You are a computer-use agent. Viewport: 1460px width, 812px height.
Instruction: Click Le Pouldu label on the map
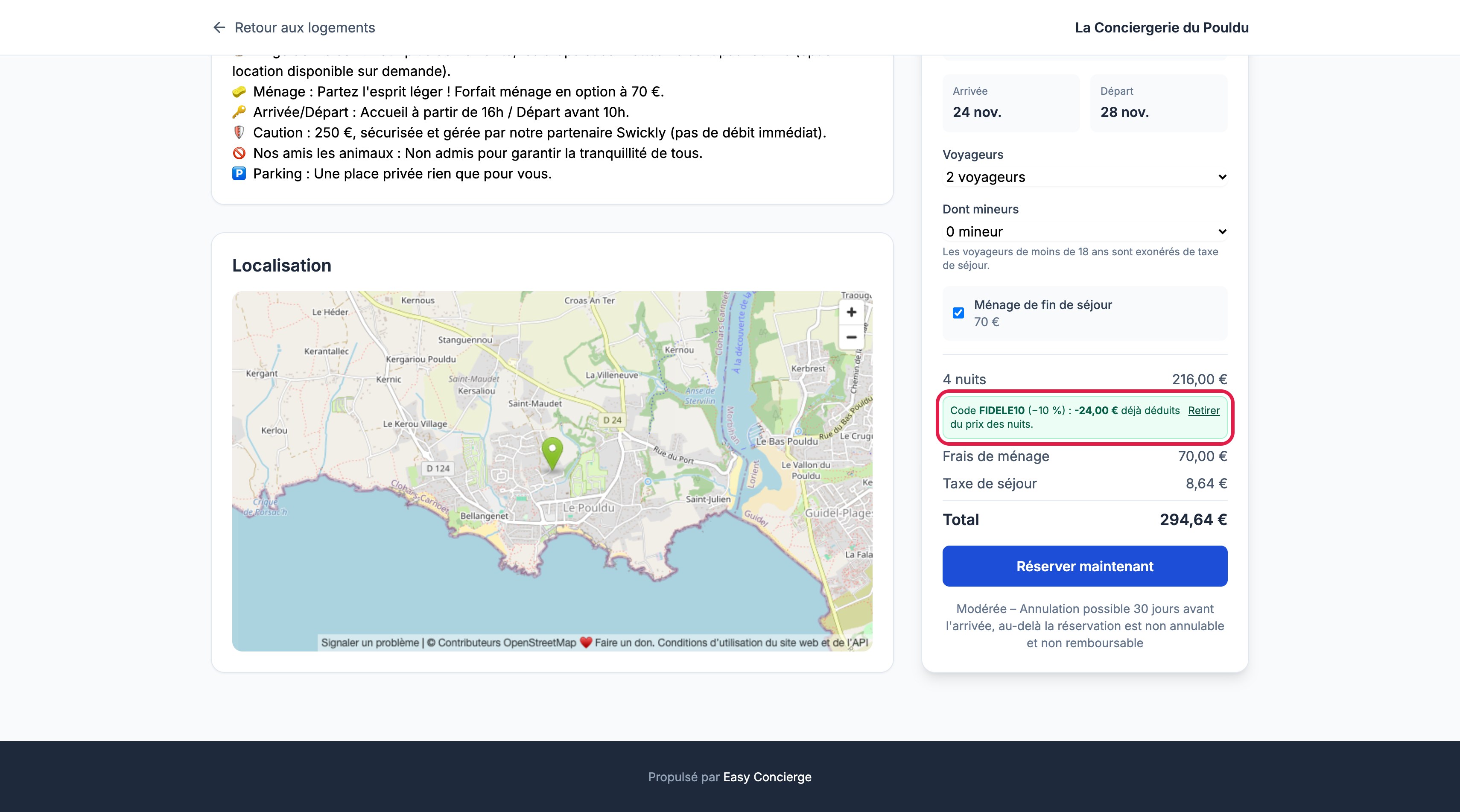click(x=588, y=508)
